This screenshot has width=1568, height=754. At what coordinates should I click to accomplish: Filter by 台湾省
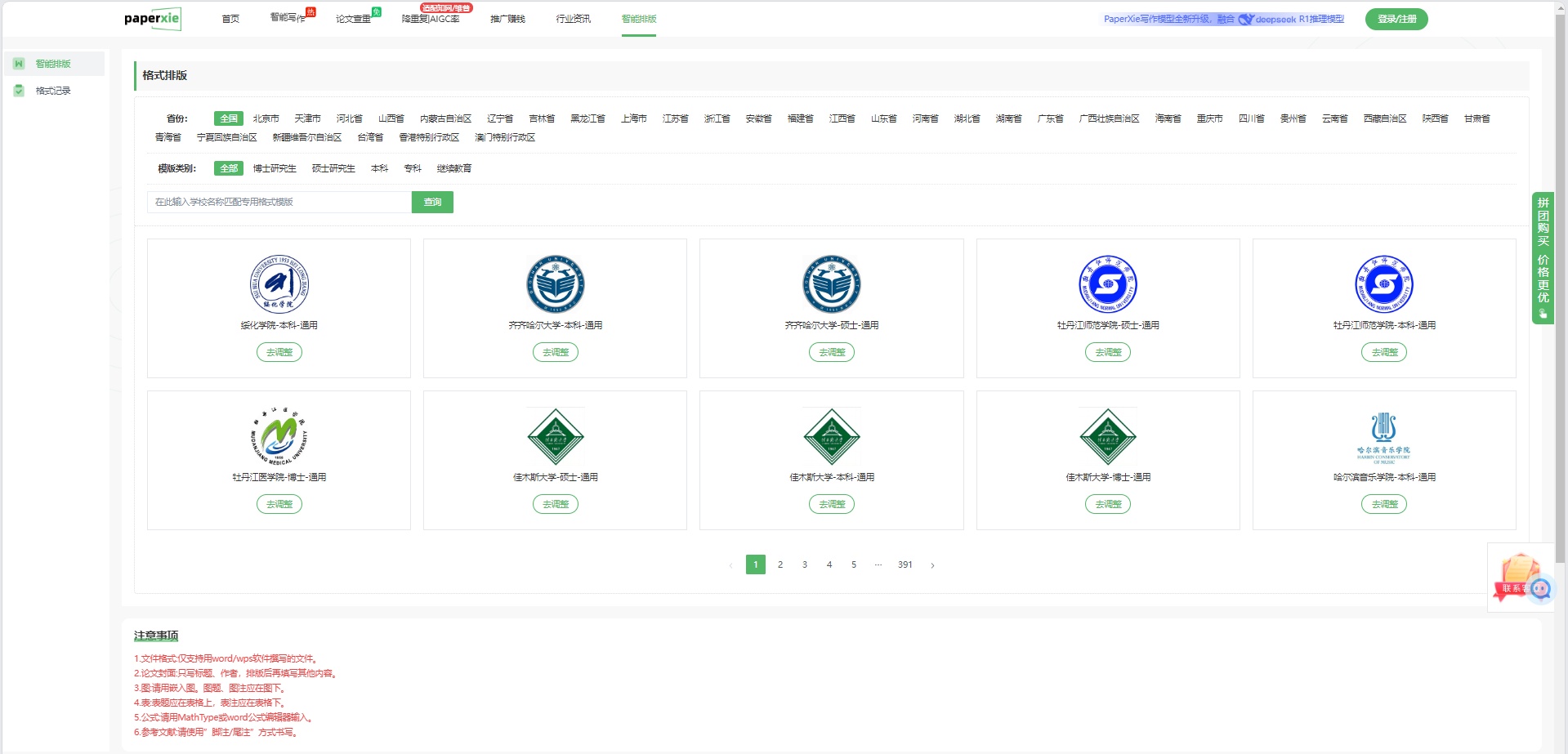370,137
